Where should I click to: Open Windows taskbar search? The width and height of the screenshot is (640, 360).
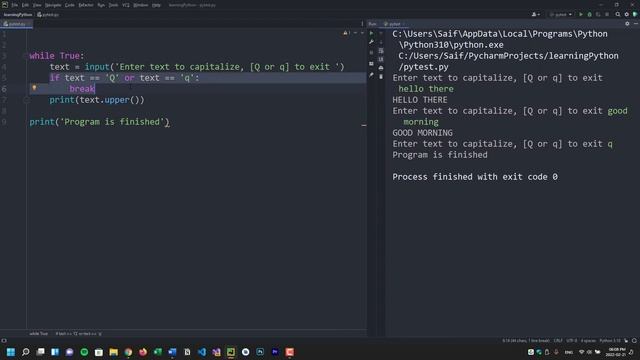click(25, 352)
